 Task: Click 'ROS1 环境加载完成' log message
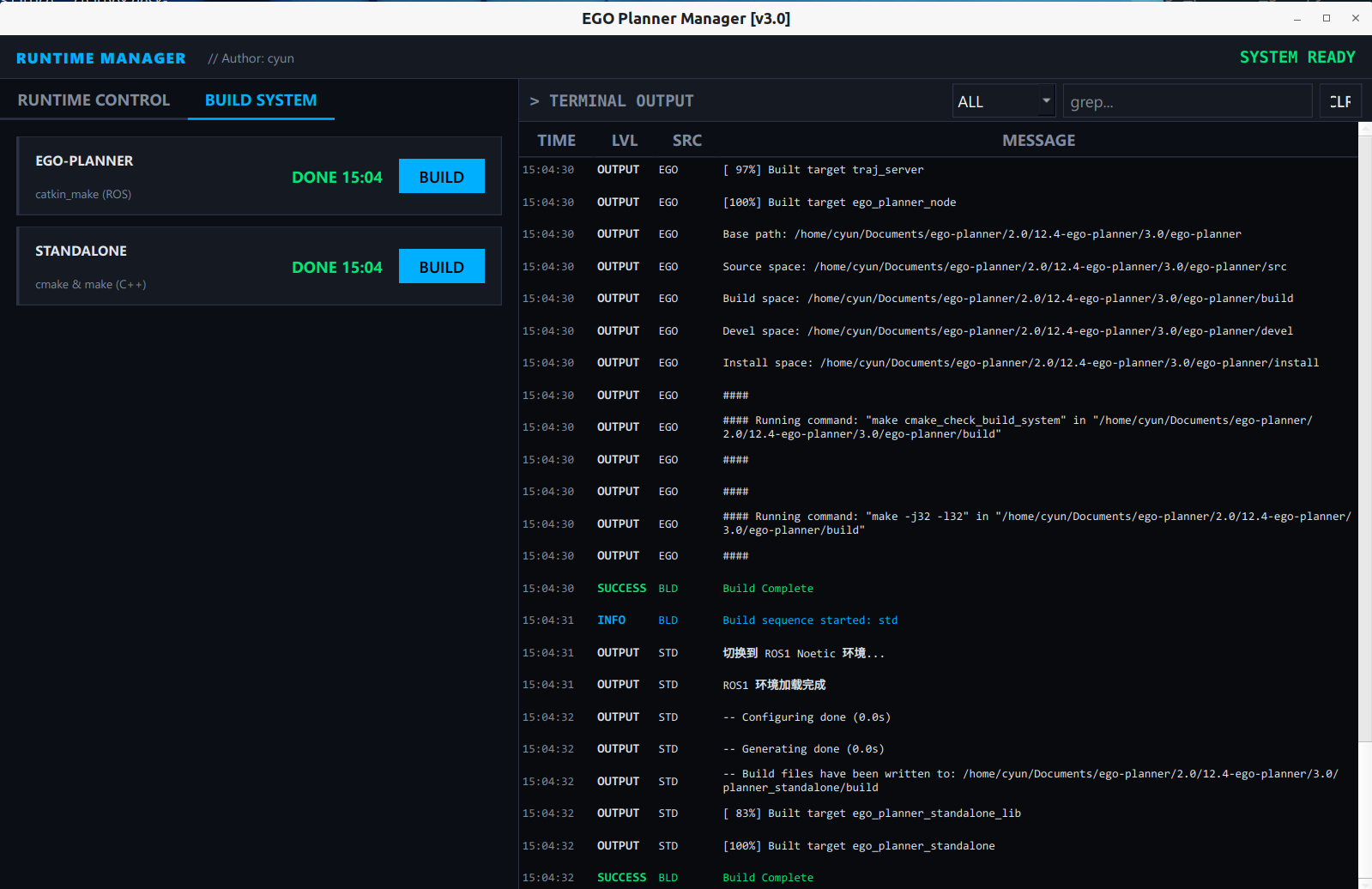[774, 685]
